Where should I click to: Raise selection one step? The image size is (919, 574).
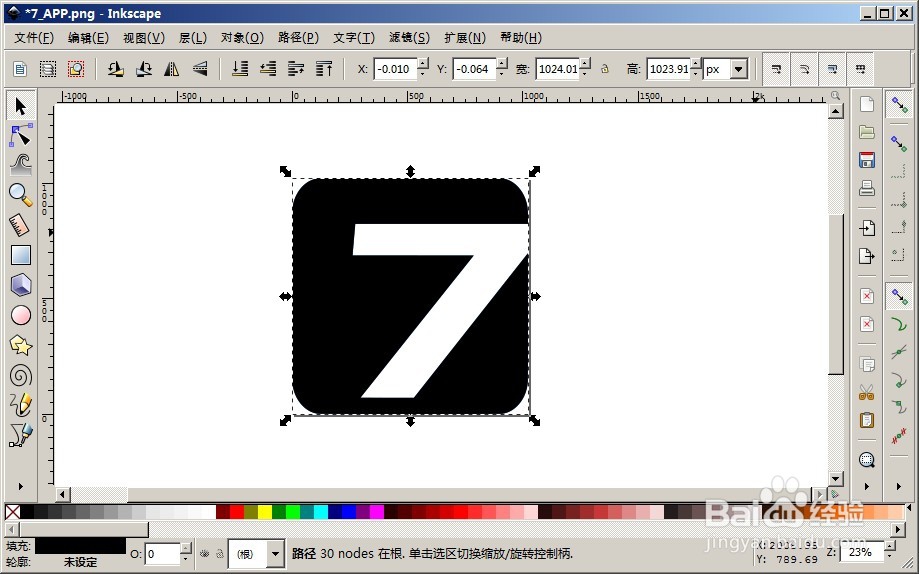pos(296,69)
